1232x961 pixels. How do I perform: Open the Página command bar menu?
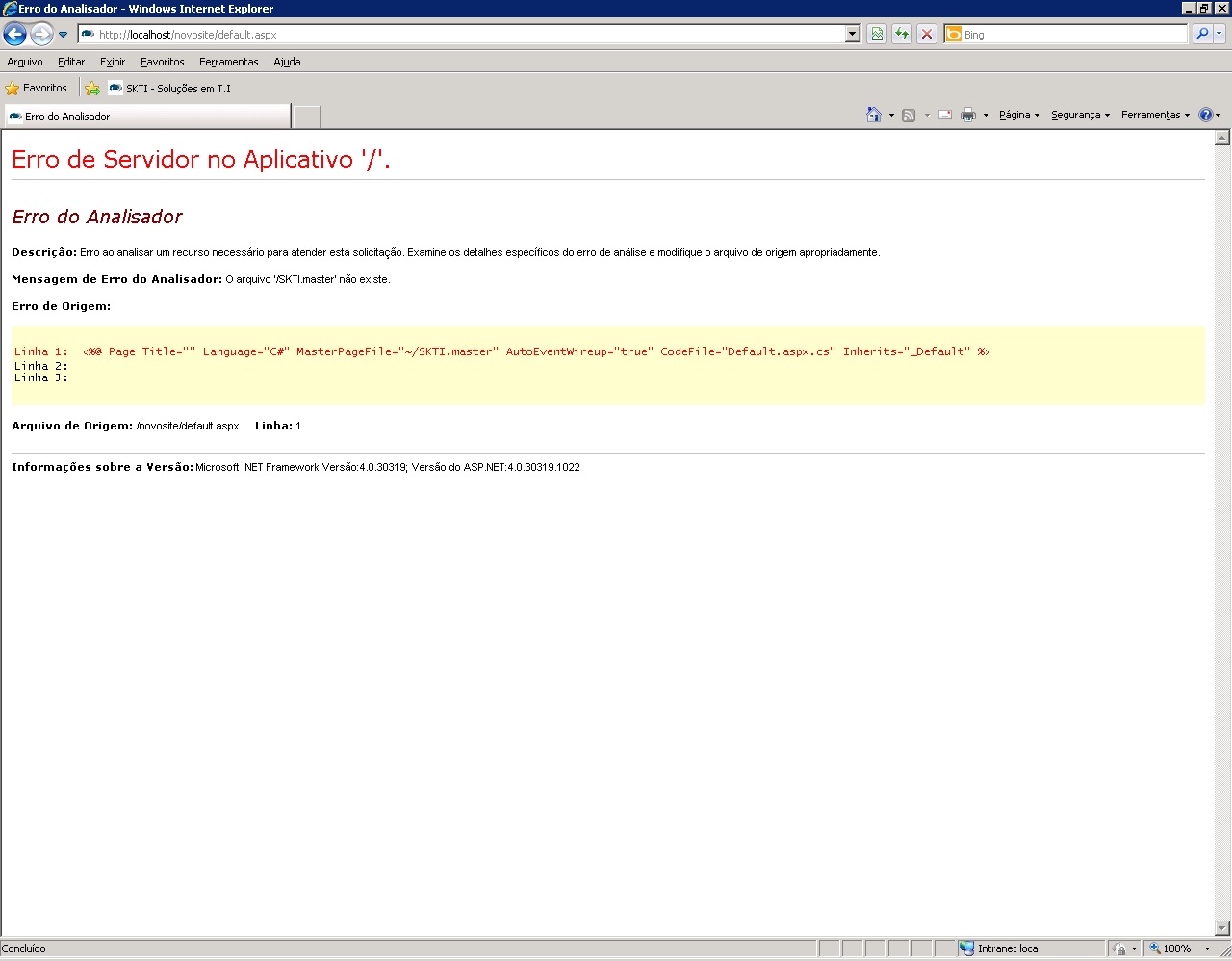click(x=1019, y=116)
